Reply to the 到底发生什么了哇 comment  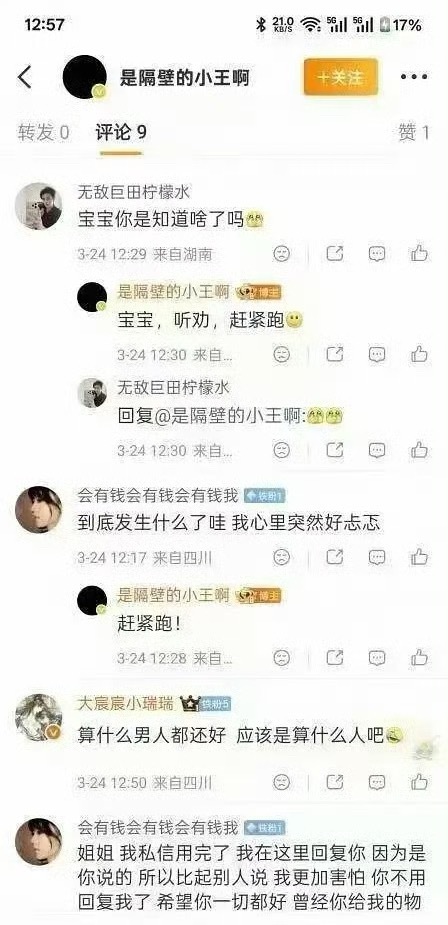click(377, 557)
